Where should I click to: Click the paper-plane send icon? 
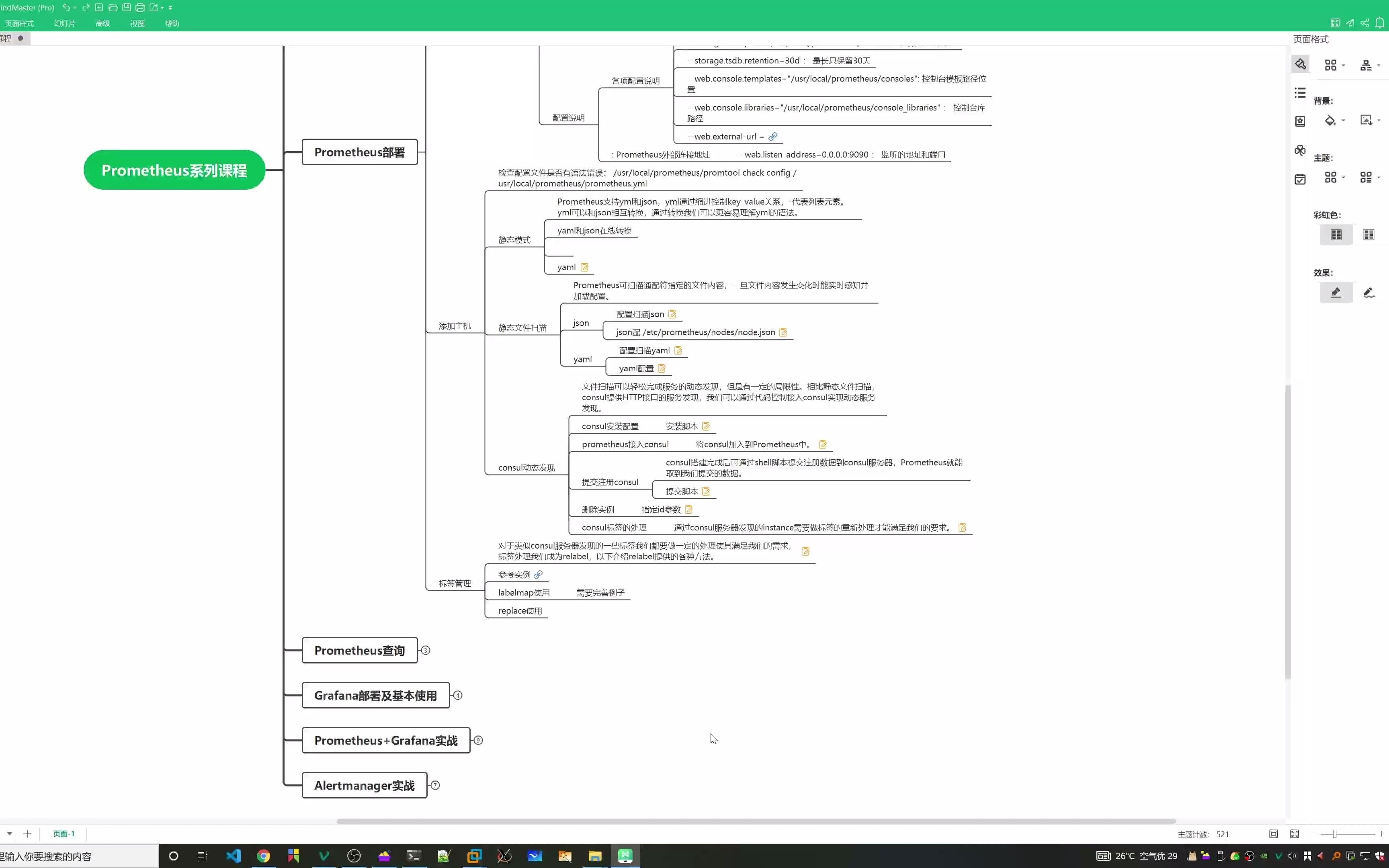[1350, 23]
